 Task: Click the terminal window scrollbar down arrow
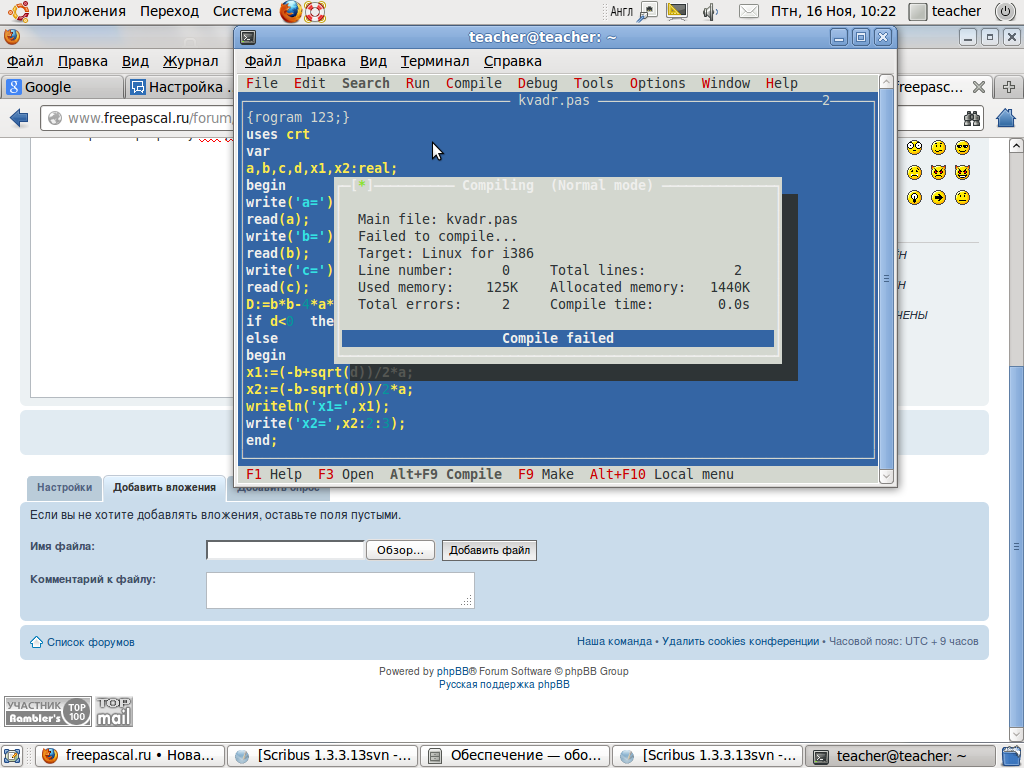(x=886, y=477)
